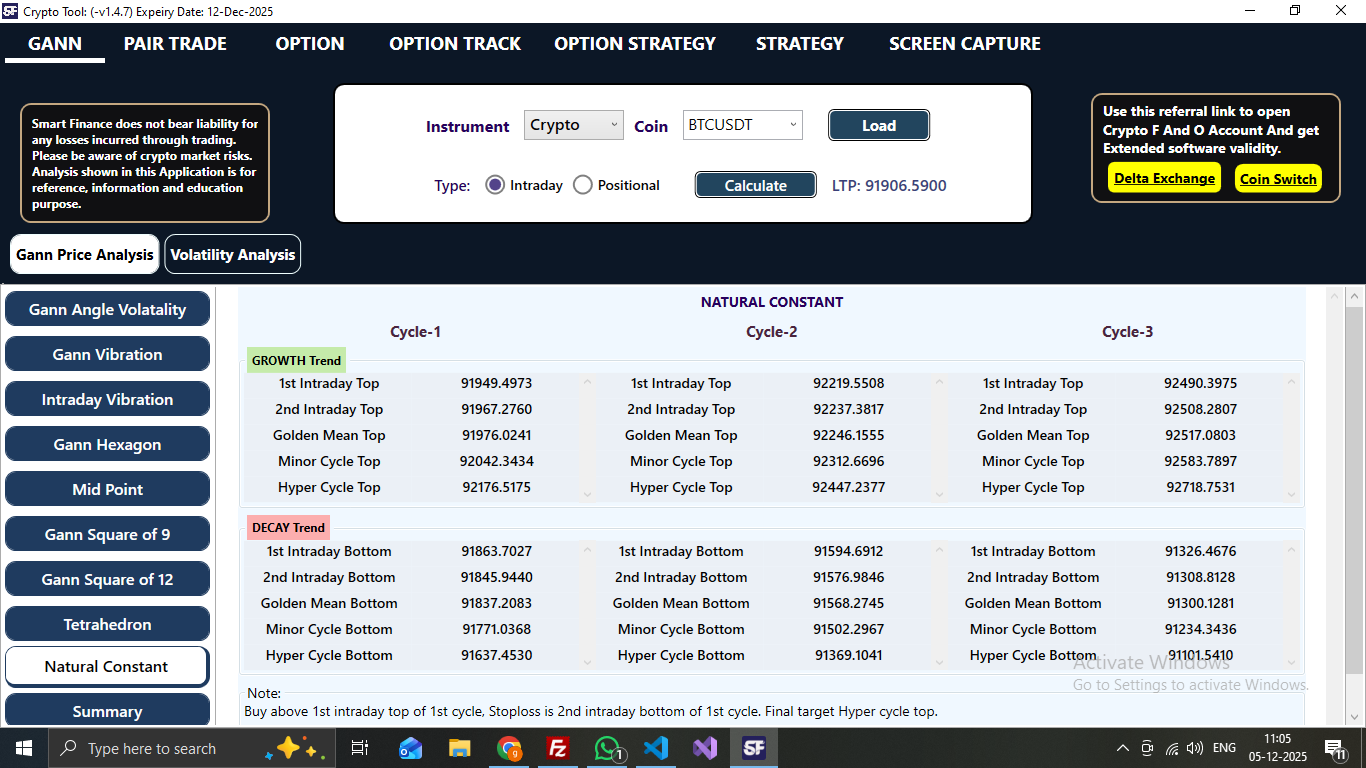Select the Intraday type option
The height and width of the screenshot is (768, 1366).
(x=495, y=184)
